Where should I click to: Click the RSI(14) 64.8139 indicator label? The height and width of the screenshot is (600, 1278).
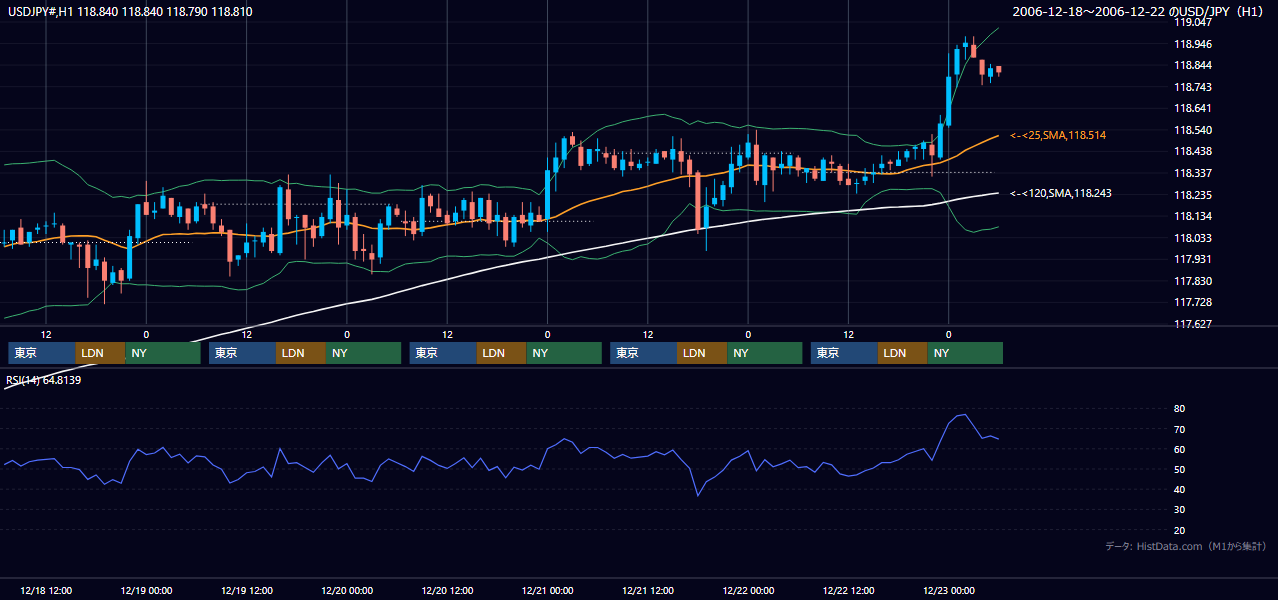[x=43, y=380]
